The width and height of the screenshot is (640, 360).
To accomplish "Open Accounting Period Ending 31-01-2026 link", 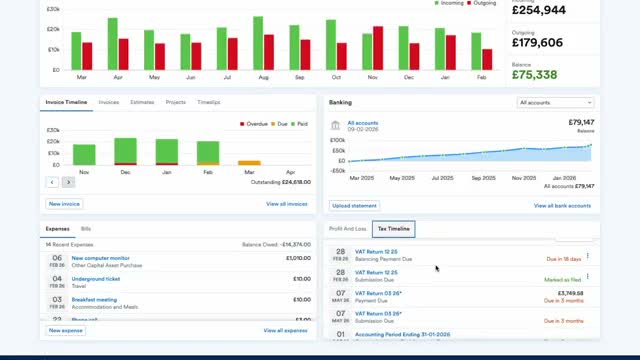I will point(402,334).
